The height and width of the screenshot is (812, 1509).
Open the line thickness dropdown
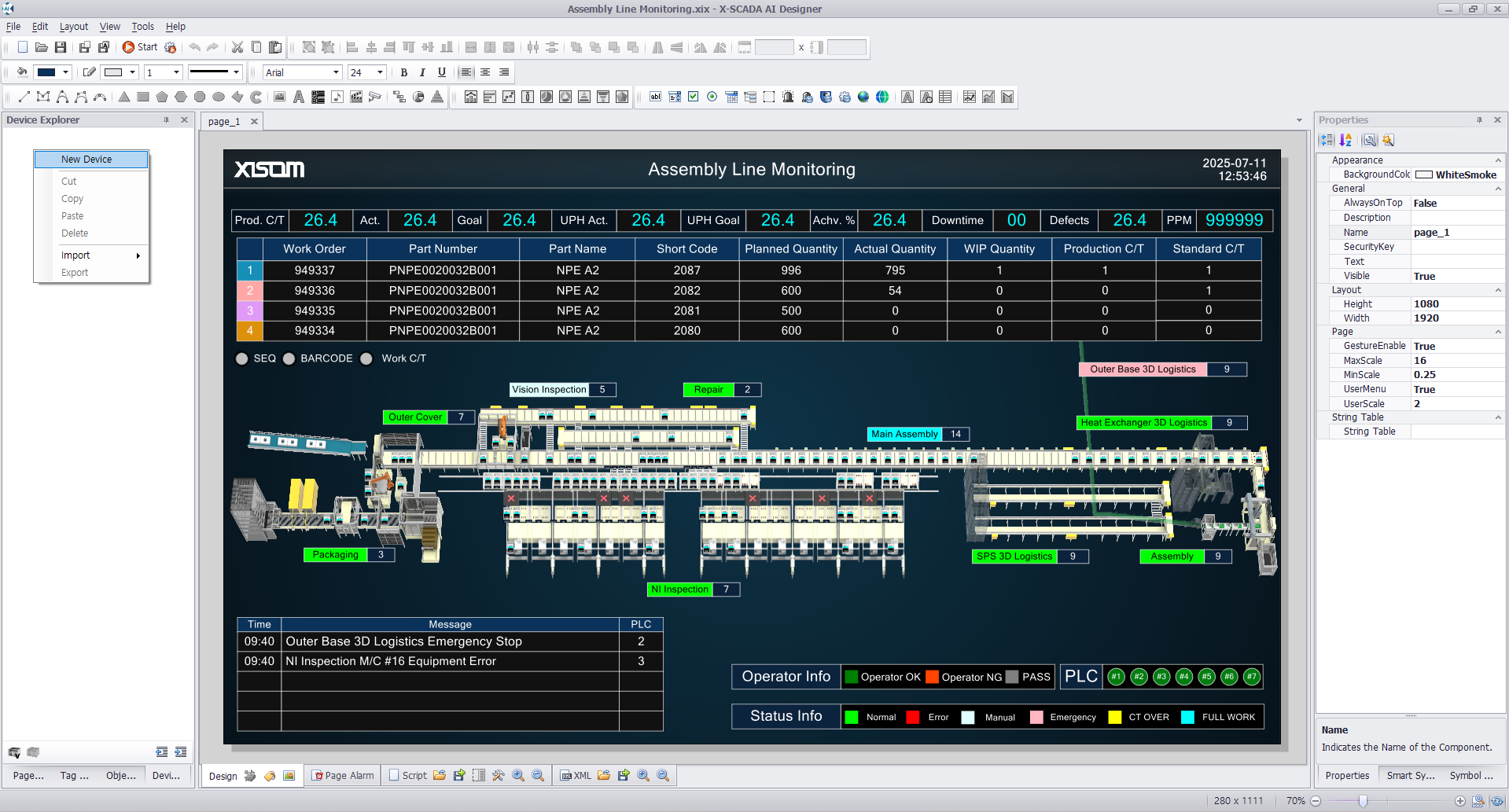pos(176,72)
